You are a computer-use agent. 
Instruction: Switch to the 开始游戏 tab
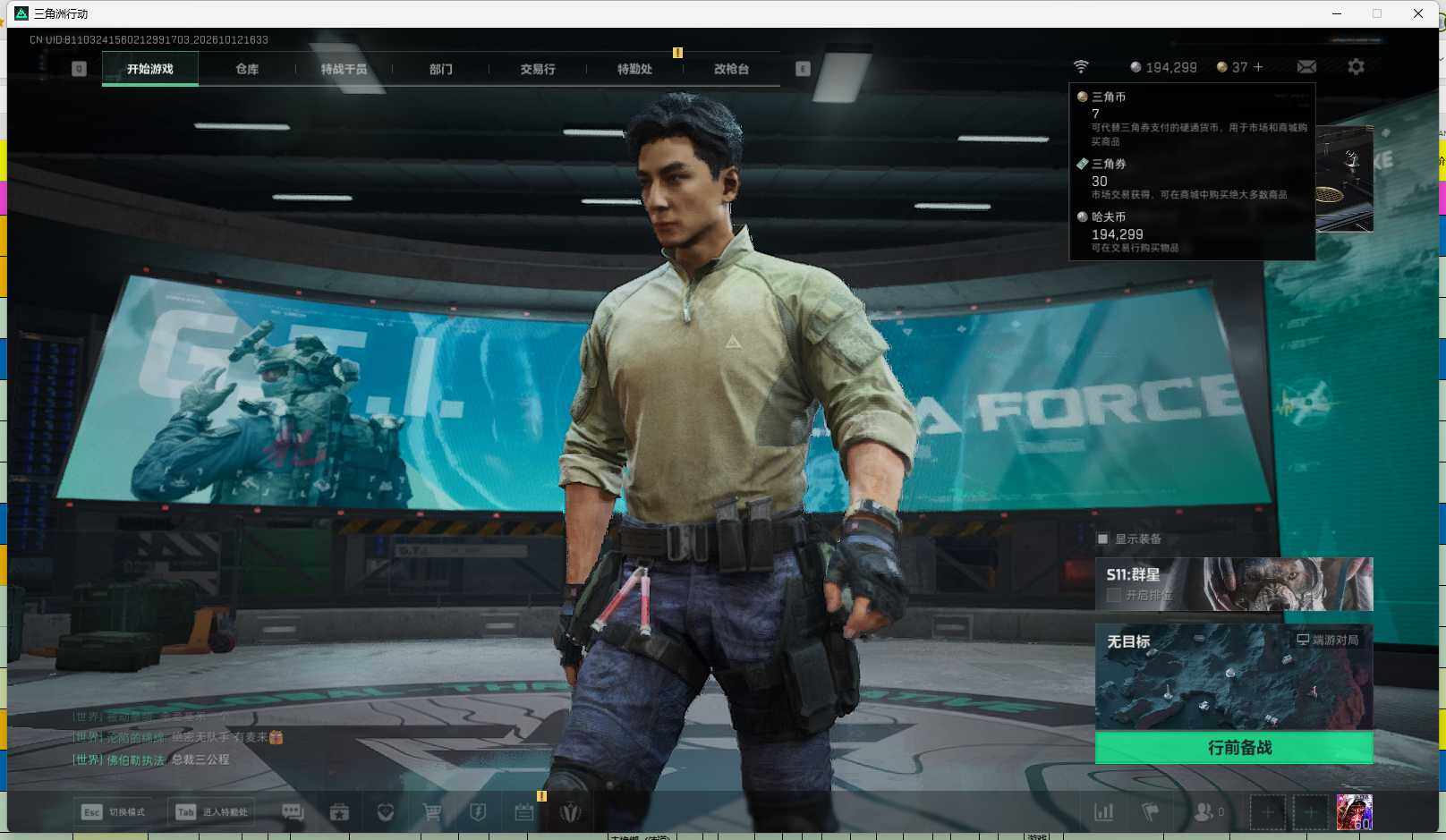[x=150, y=69]
